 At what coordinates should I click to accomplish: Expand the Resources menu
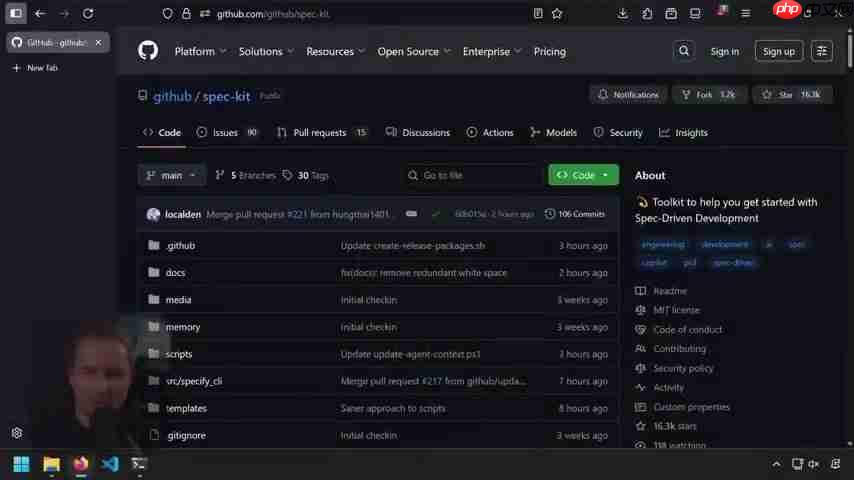coord(336,52)
